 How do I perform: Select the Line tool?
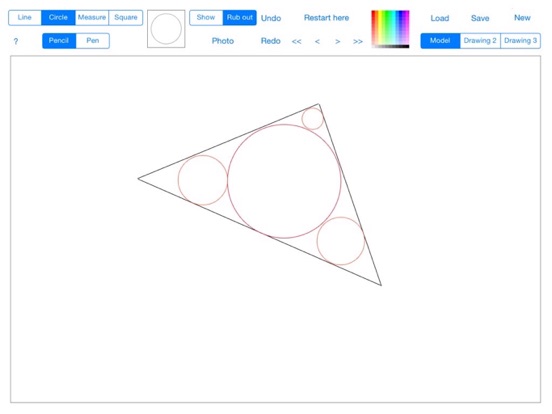25,18
